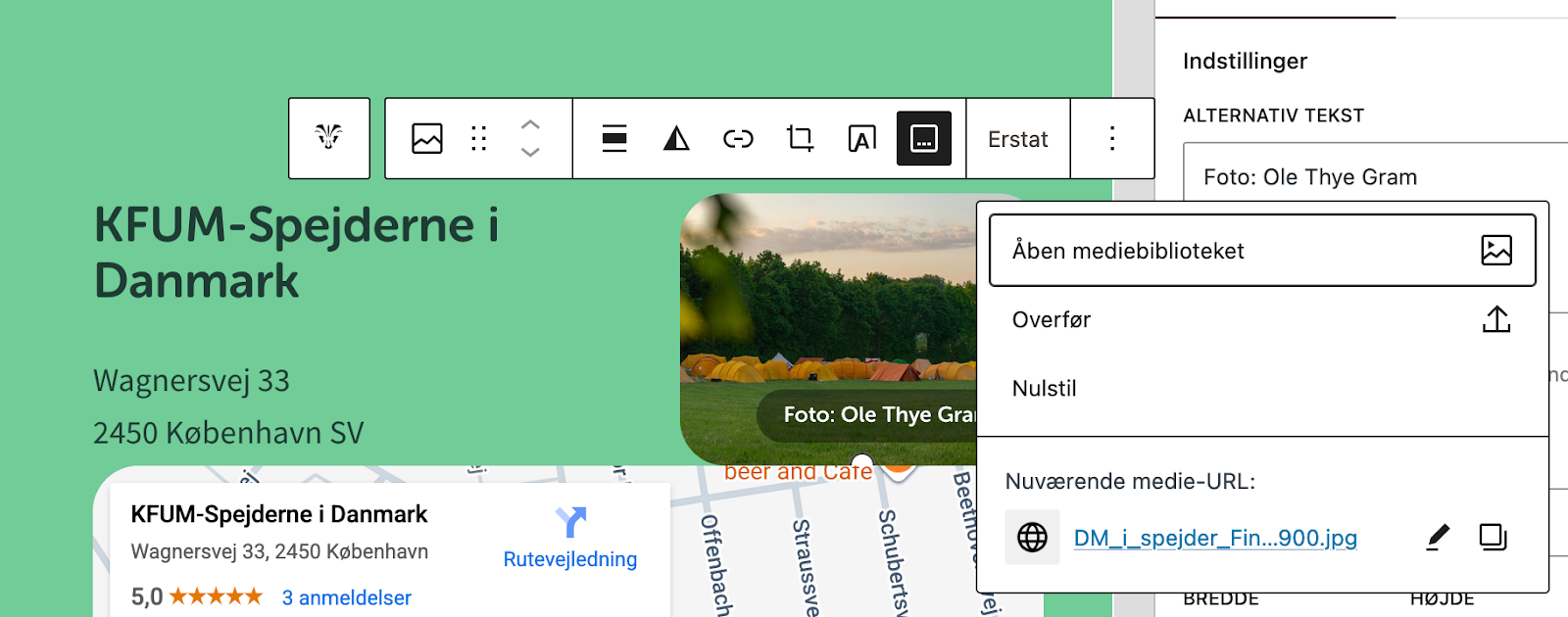Screen dimensions: 1568x617
Task: Select the crop image tool
Action: point(800,138)
